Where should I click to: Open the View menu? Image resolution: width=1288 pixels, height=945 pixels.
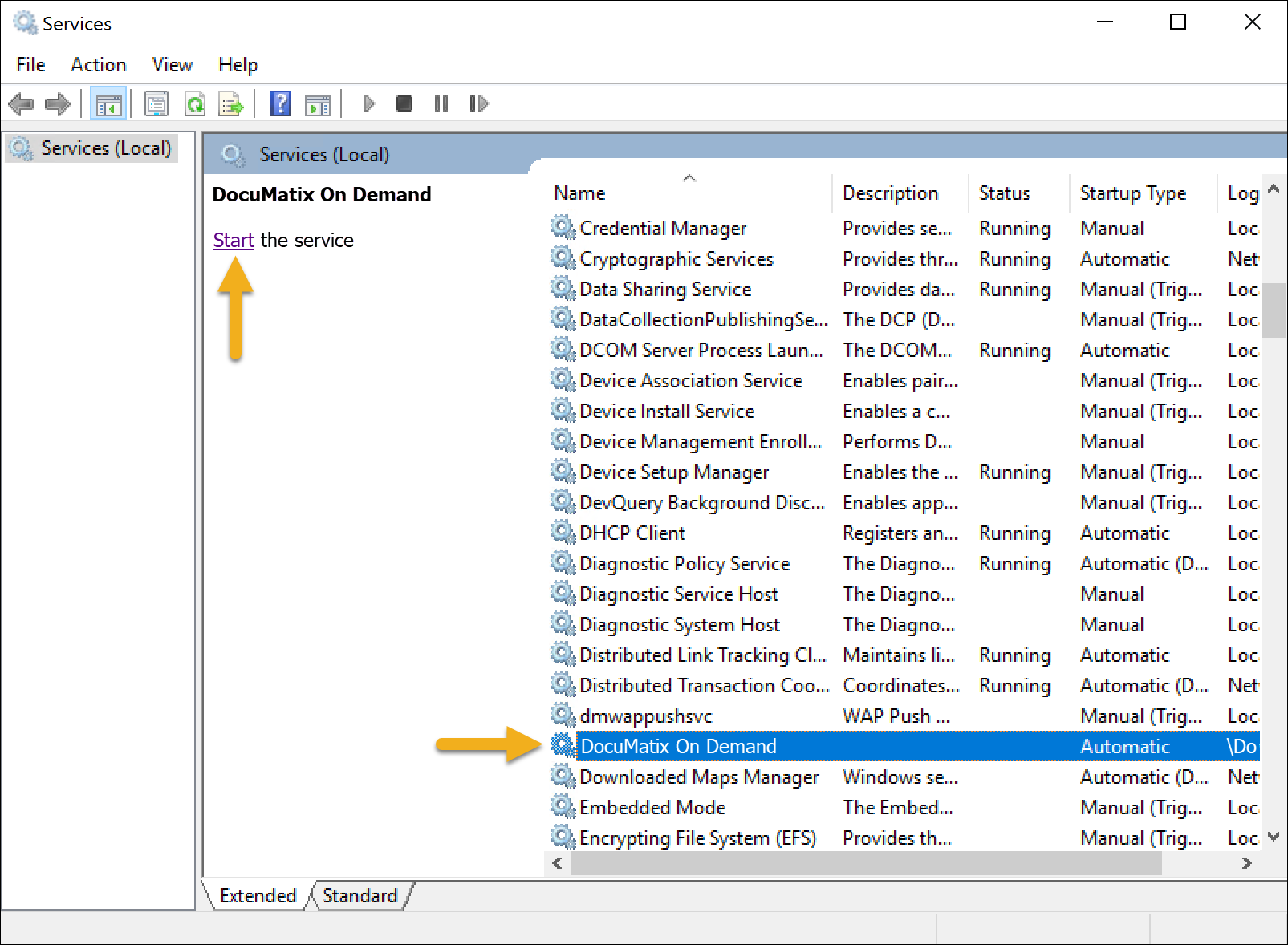click(172, 65)
